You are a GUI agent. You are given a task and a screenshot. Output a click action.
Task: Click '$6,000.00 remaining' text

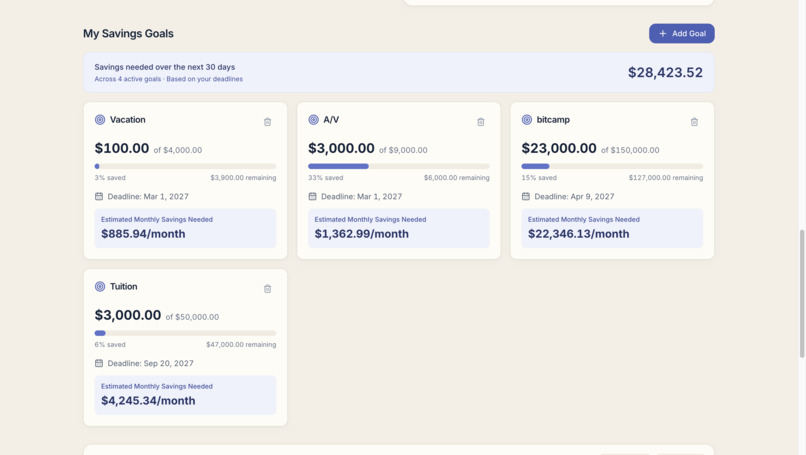(x=456, y=178)
